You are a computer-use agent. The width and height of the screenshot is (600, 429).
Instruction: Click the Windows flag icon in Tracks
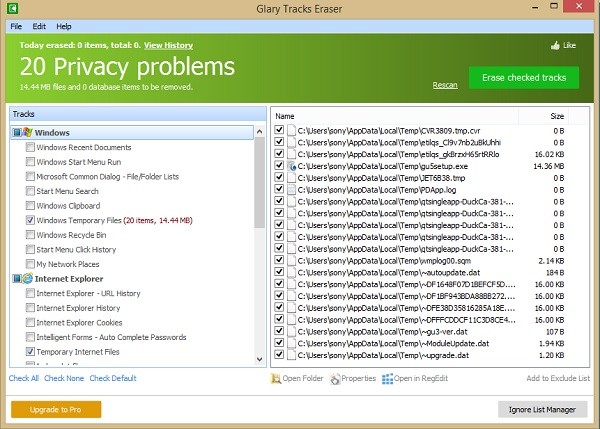point(28,132)
